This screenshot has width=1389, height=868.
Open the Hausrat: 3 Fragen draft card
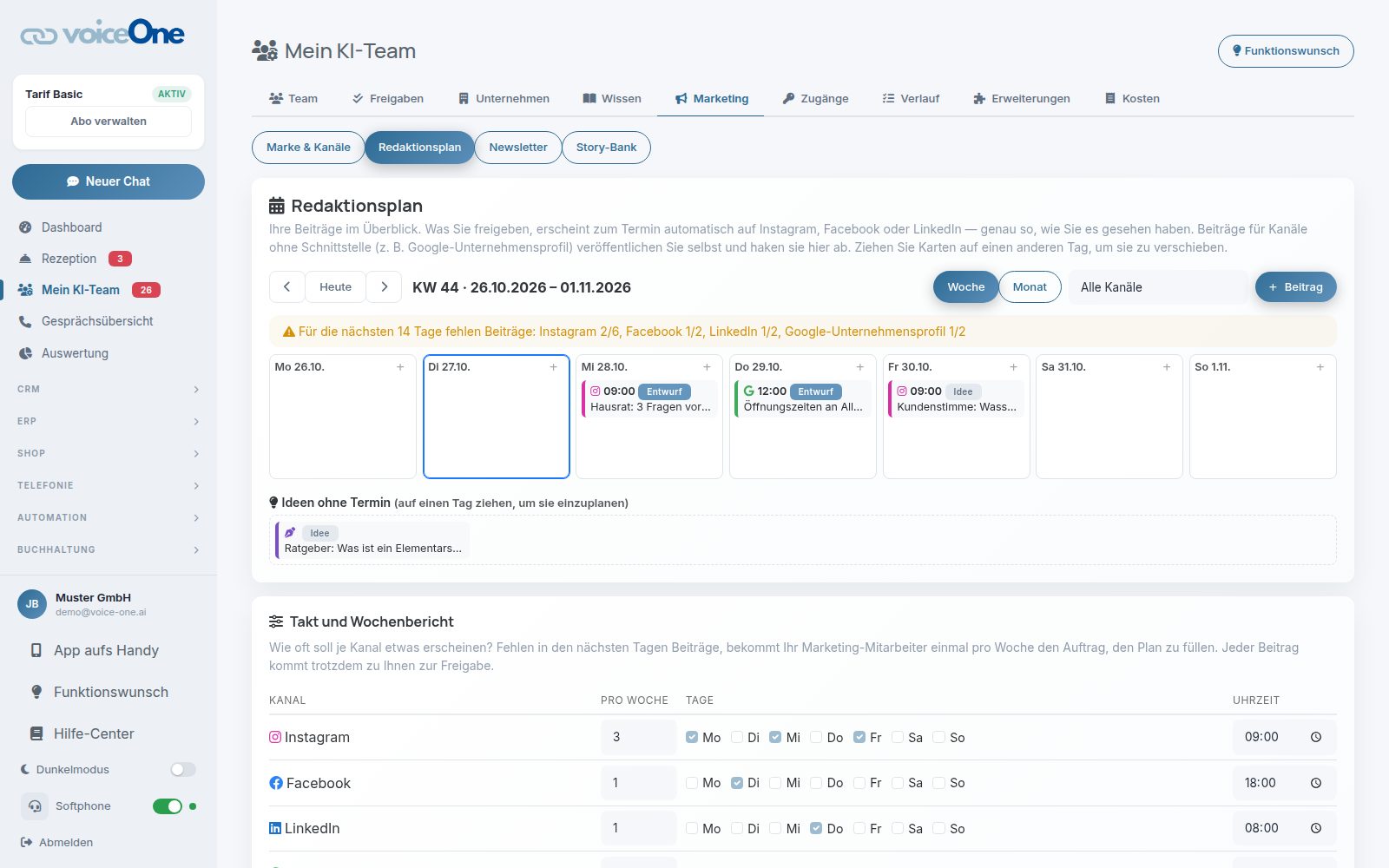coord(649,399)
